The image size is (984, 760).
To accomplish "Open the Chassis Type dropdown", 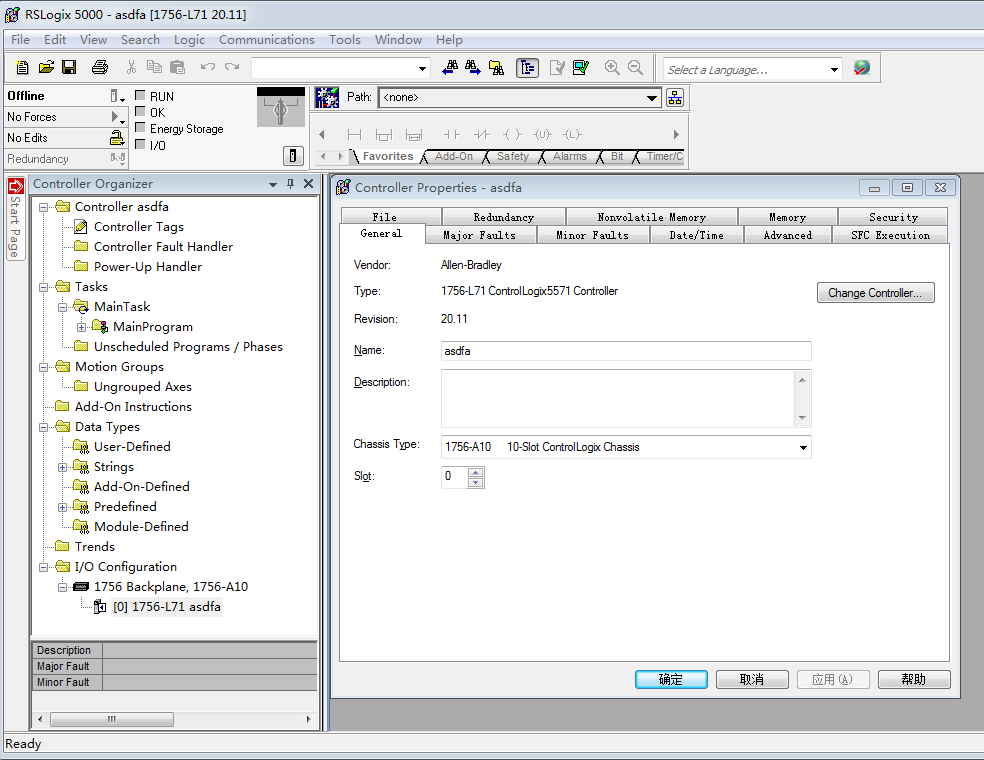I will (x=803, y=447).
